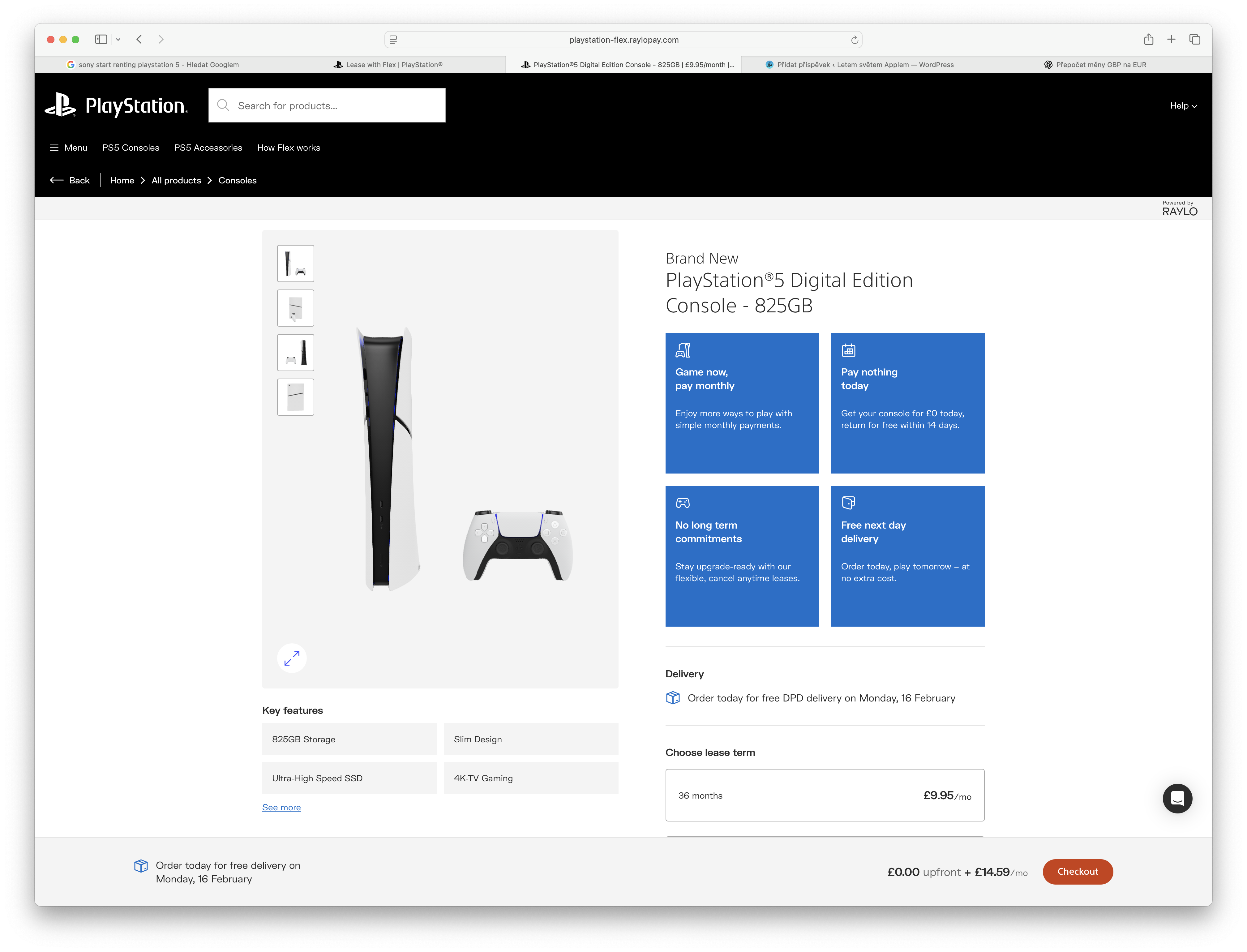1247x952 pixels.
Task: Open new tab with plus icon
Action: click(x=1171, y=39)
